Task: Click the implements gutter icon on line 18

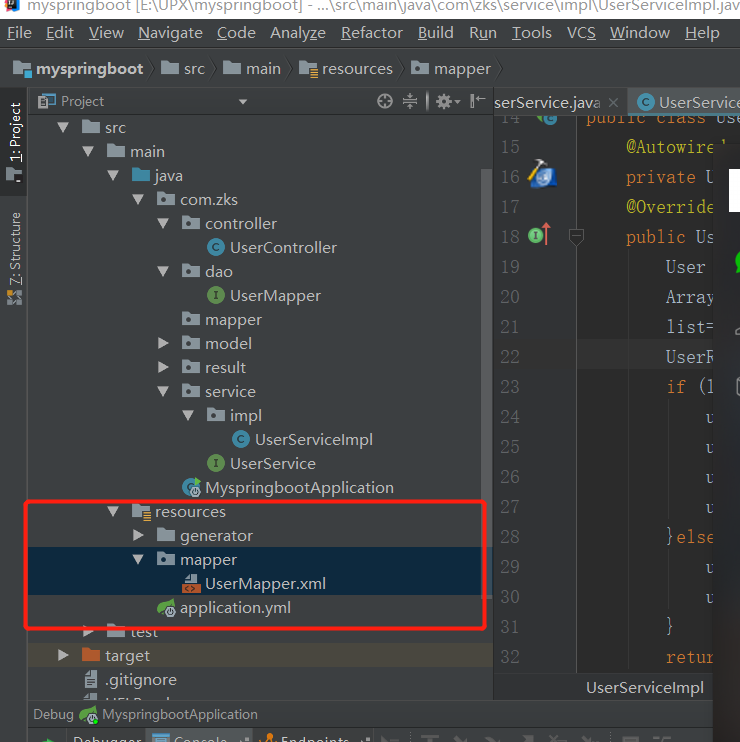Action: coord(539,234)
